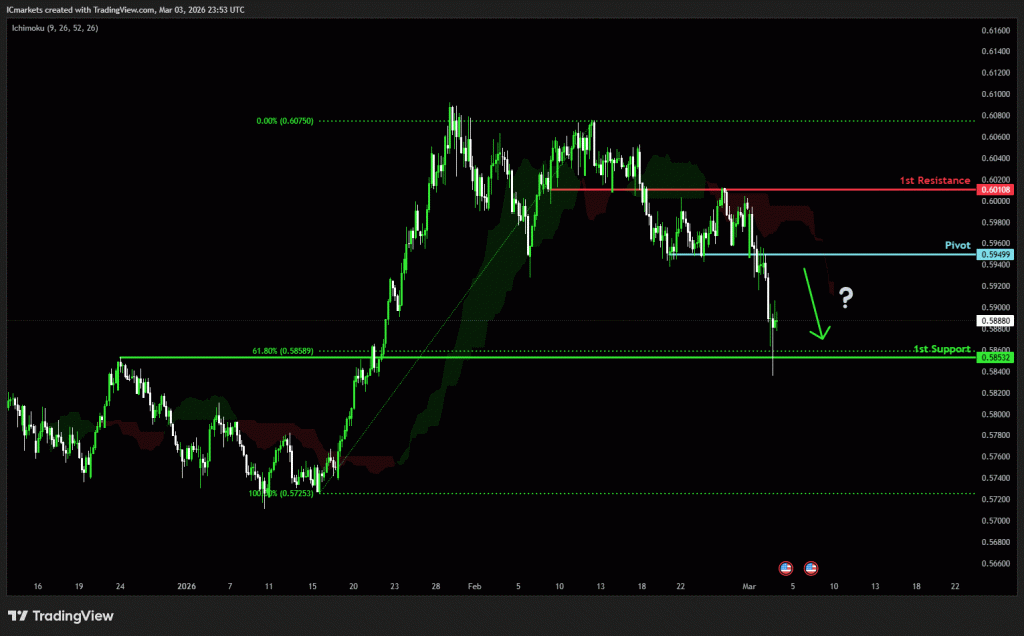
Task: Click the TradingView logo
Action: tap(60, 615)
